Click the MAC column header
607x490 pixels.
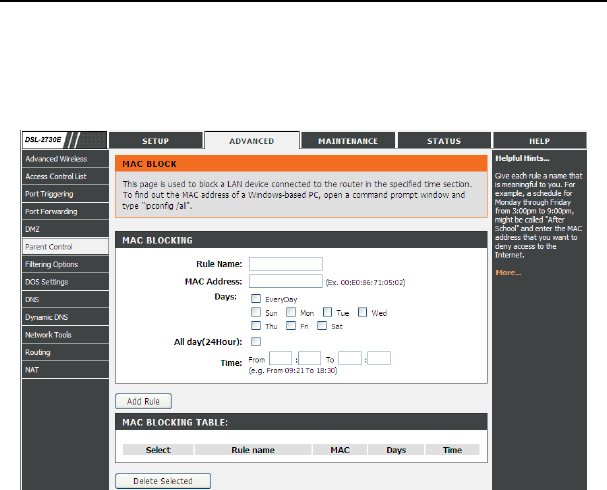pyautogui.click(x=340, y=450)
